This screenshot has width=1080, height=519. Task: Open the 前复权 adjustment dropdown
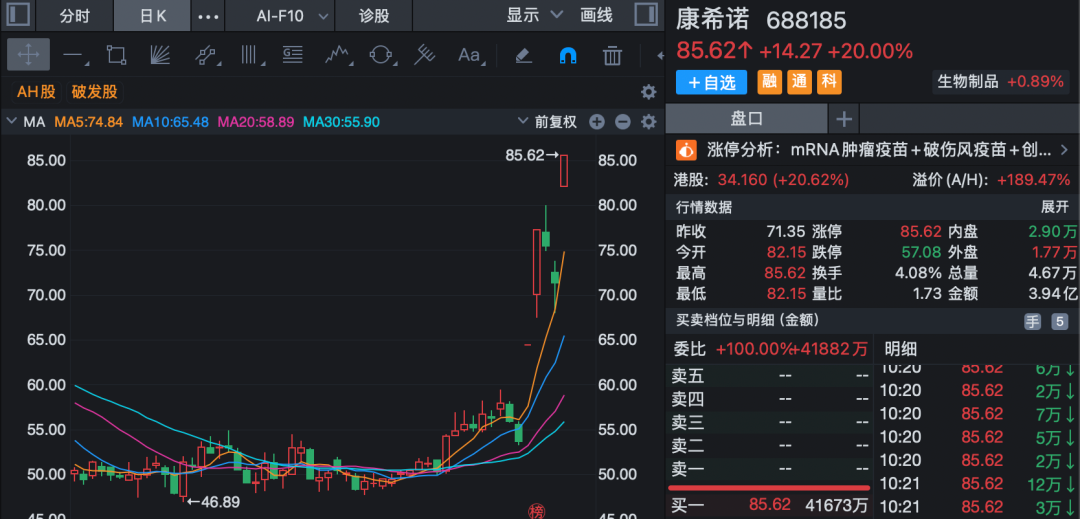pyautogui.click(x=548, y=123)
